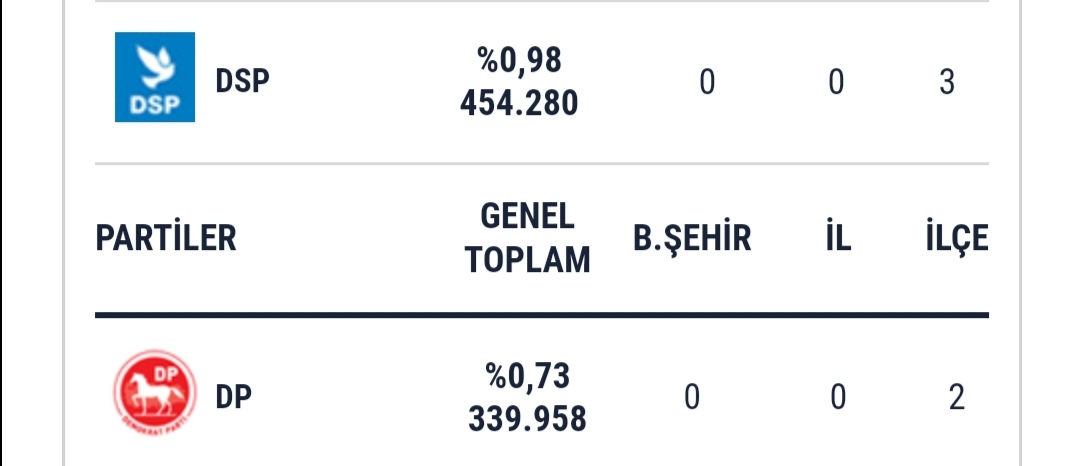Click DP total votes 339.958
1080x466 pixels.
[x=528, y=419]
